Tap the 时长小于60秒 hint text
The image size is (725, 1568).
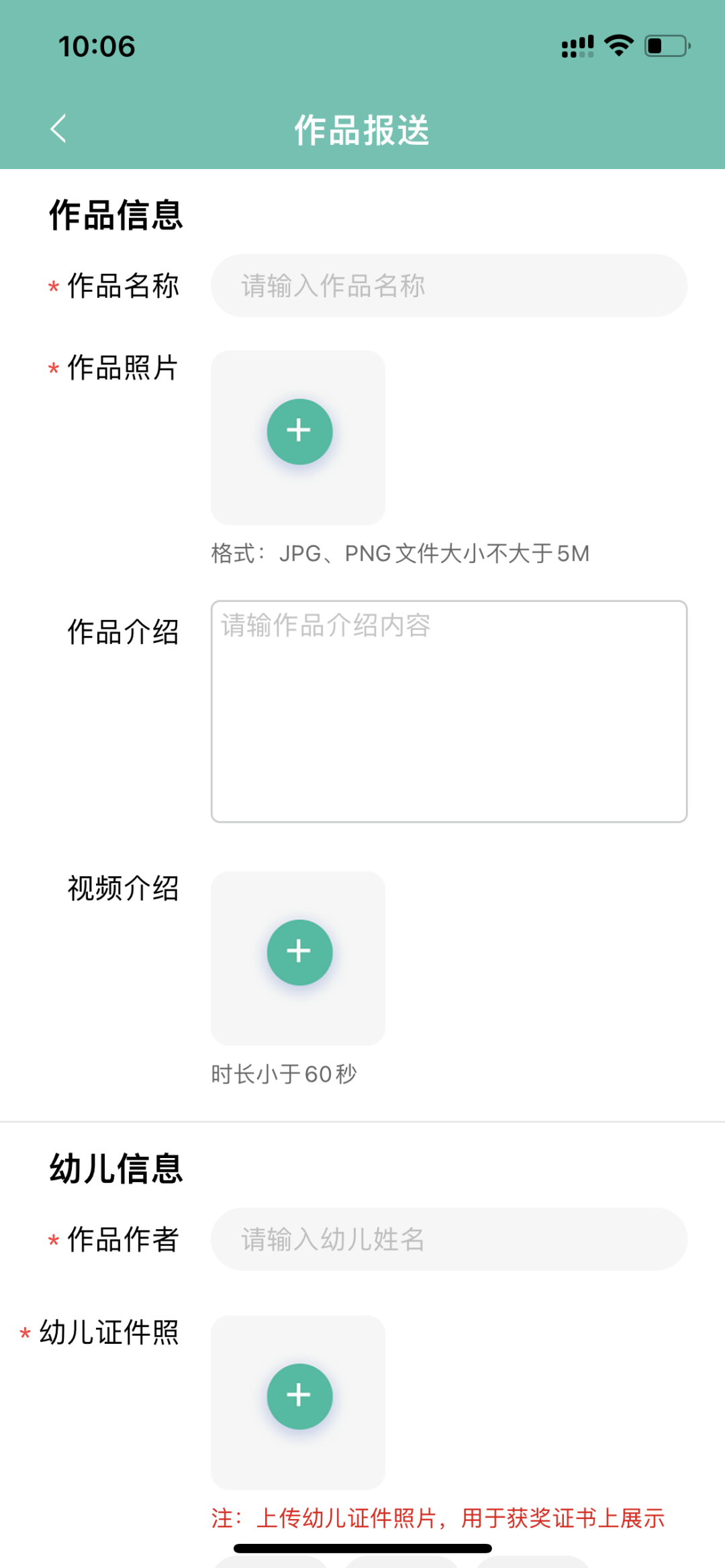[284, 1074]
